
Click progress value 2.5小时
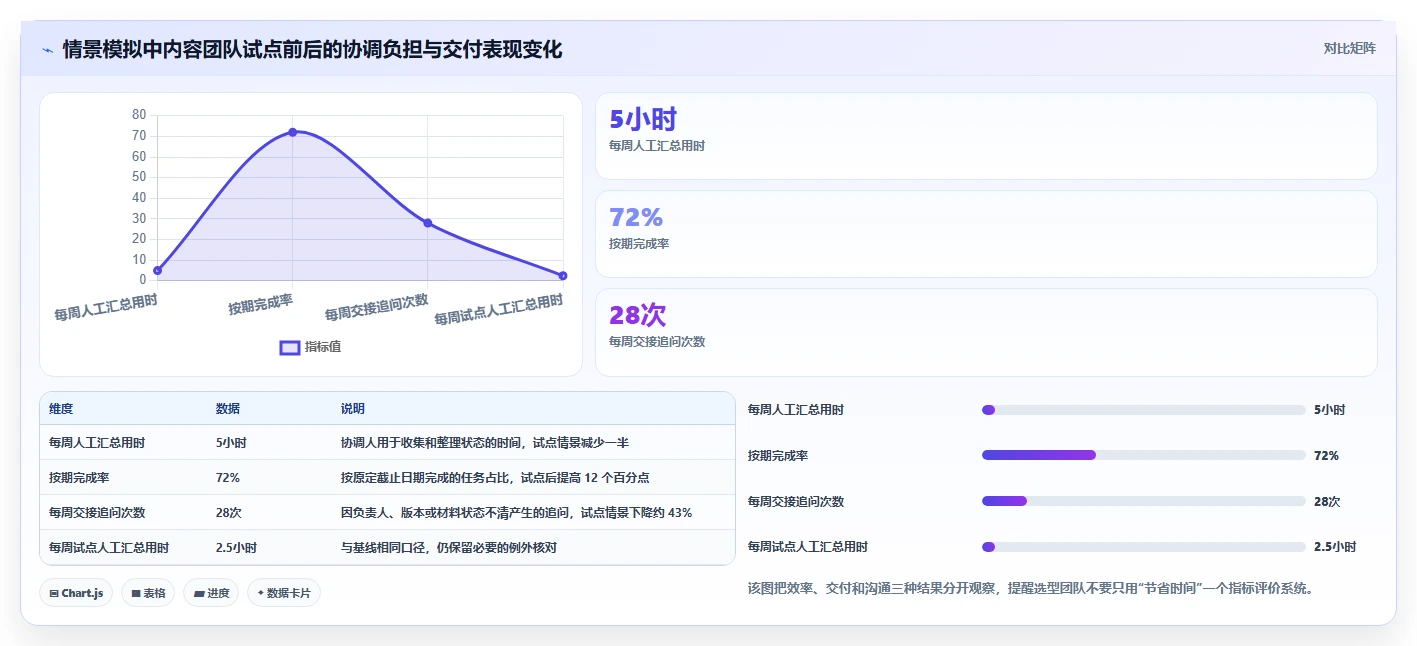(x=1335, y=547)
